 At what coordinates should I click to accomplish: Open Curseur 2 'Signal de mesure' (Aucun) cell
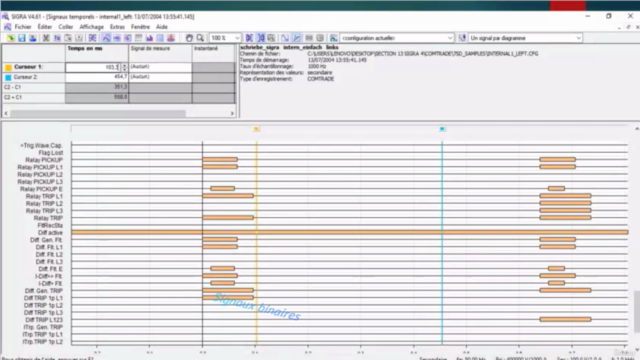coord(160,77)
